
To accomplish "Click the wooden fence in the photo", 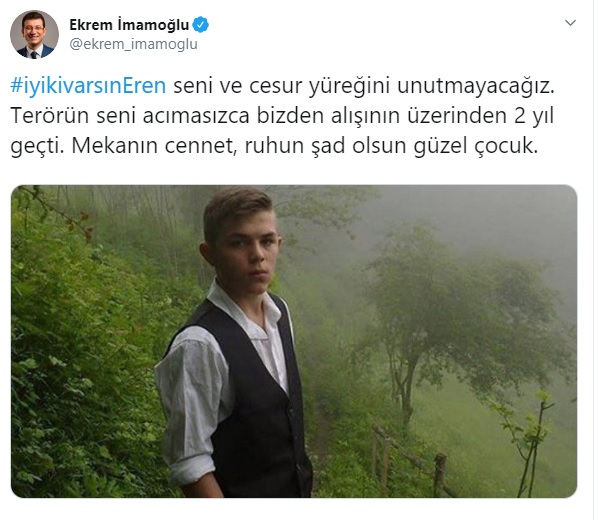I will pyautogui.click(x=410, y=462).
